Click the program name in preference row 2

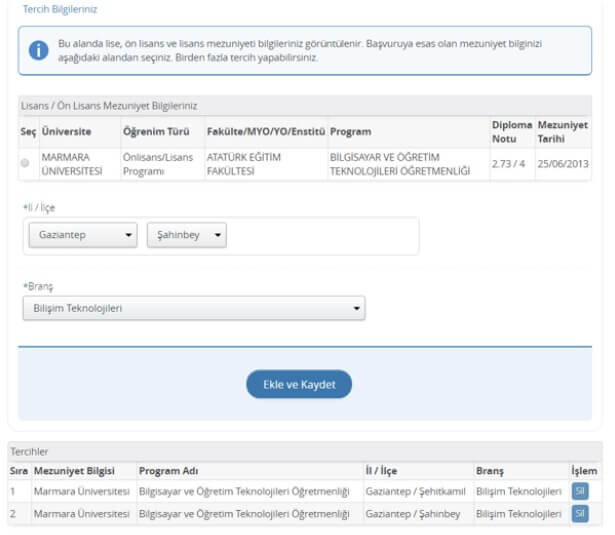[x=244, y=514]
